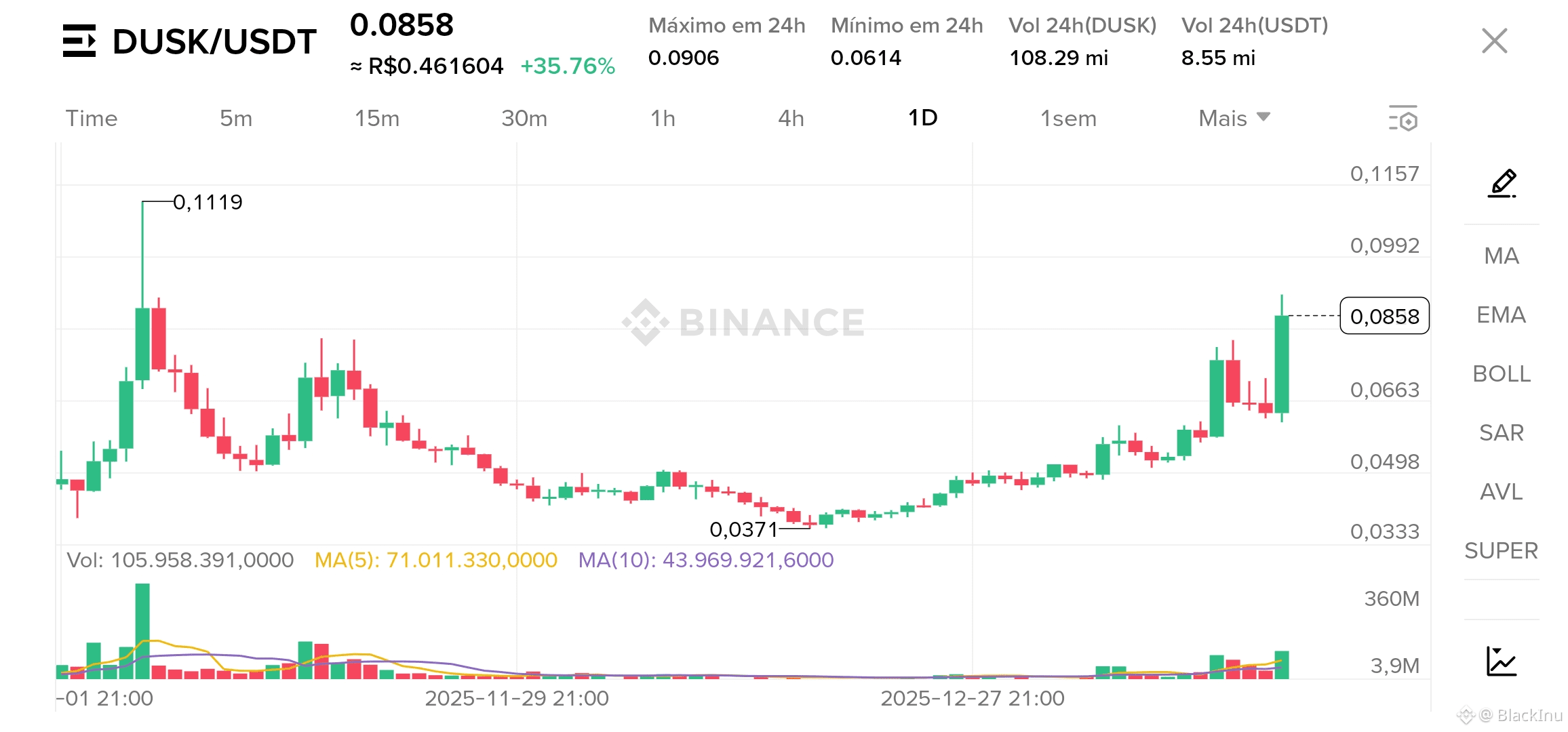Image resolution: width=1568 pixels, height=732 pixels.
Task: Enable the SAR indicator
Action: [x=1501, y=433]
